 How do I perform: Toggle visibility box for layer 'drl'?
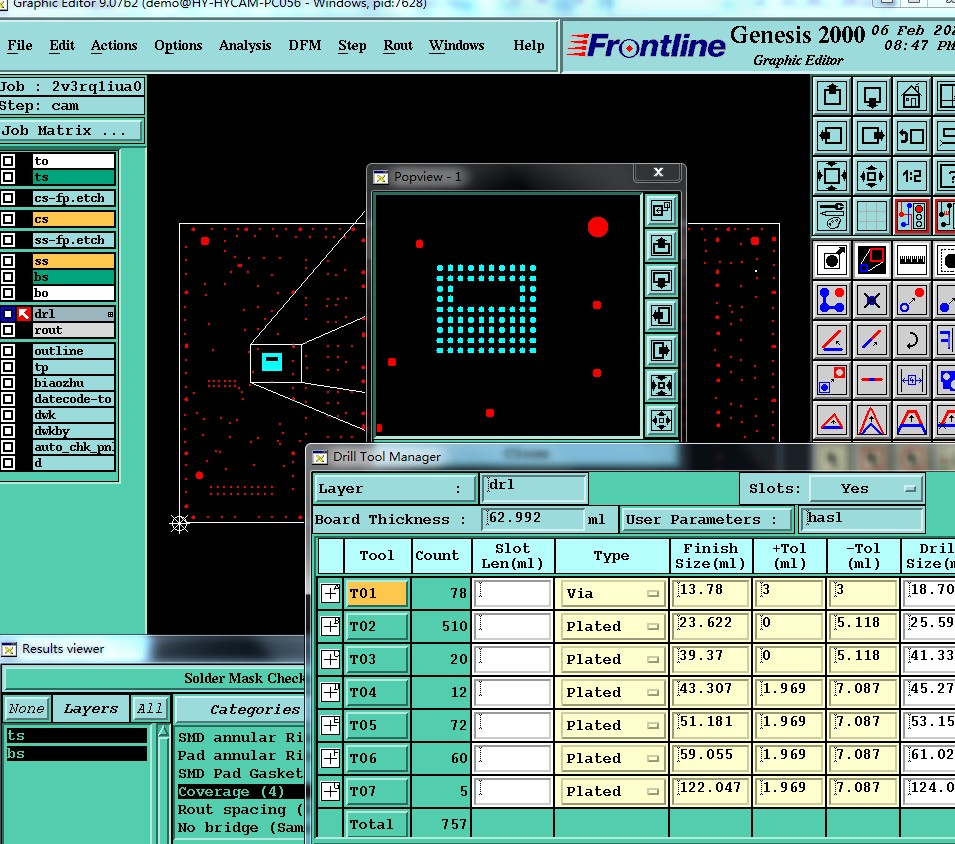click(x=8, y=314)
